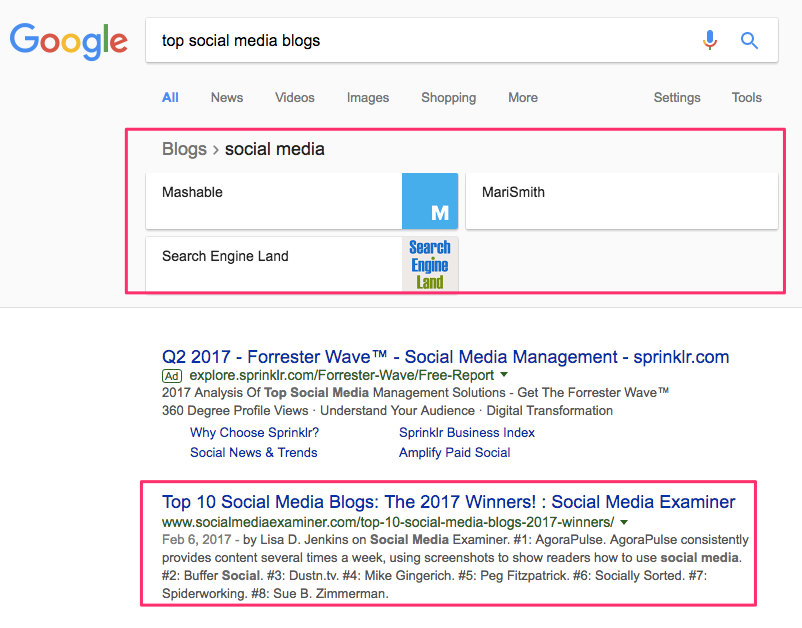Click the Blogs breadcrumb link

coord(184,149)
